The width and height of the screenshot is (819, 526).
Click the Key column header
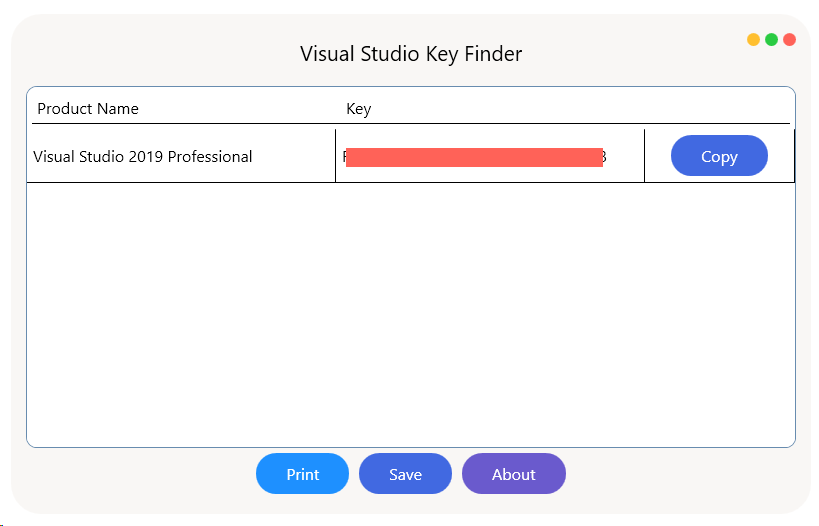[358, 109]
